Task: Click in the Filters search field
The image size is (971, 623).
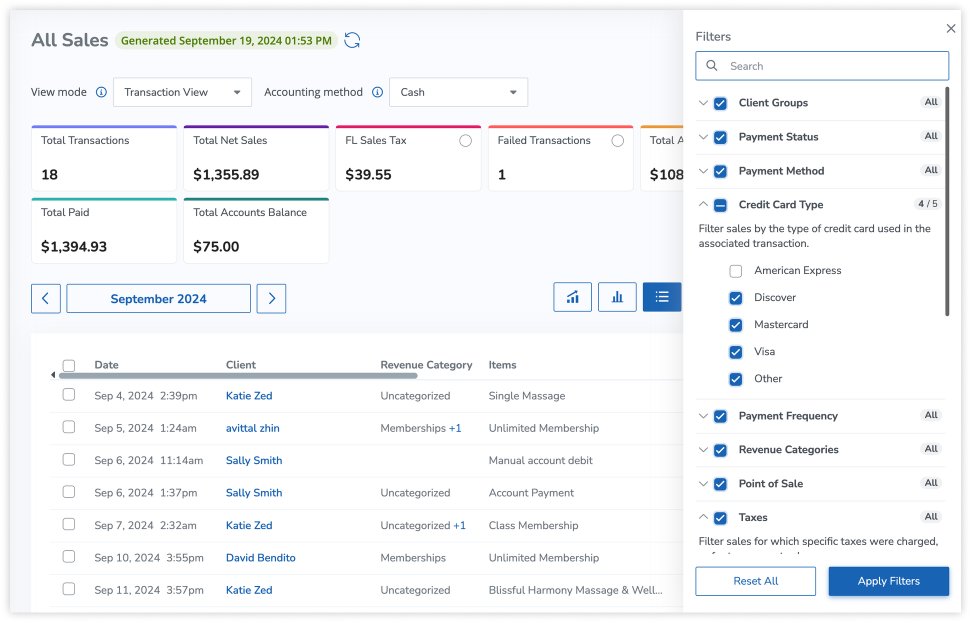Action: (x=822, y=66)
